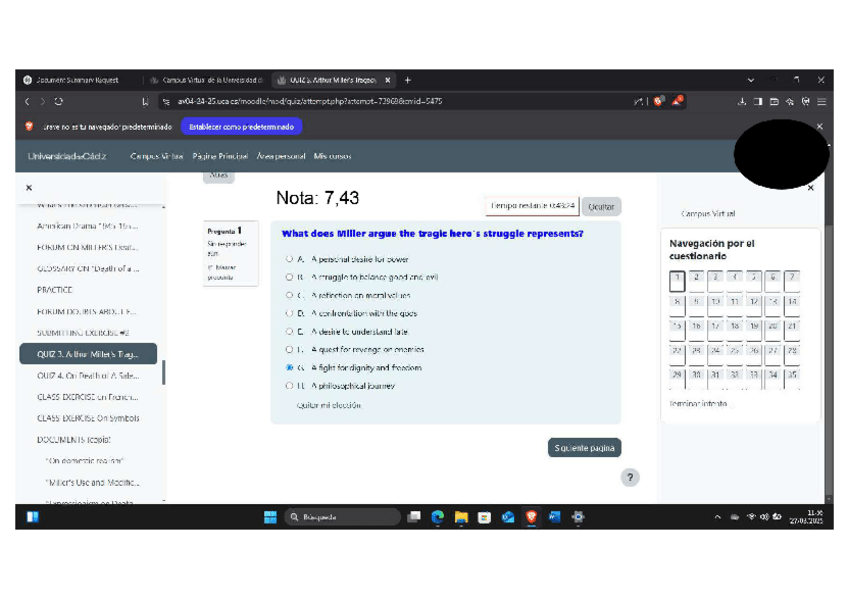Viewport: 848px width, 599px height.
Task: Open the Área personal menu item
Action: (281, 156)
